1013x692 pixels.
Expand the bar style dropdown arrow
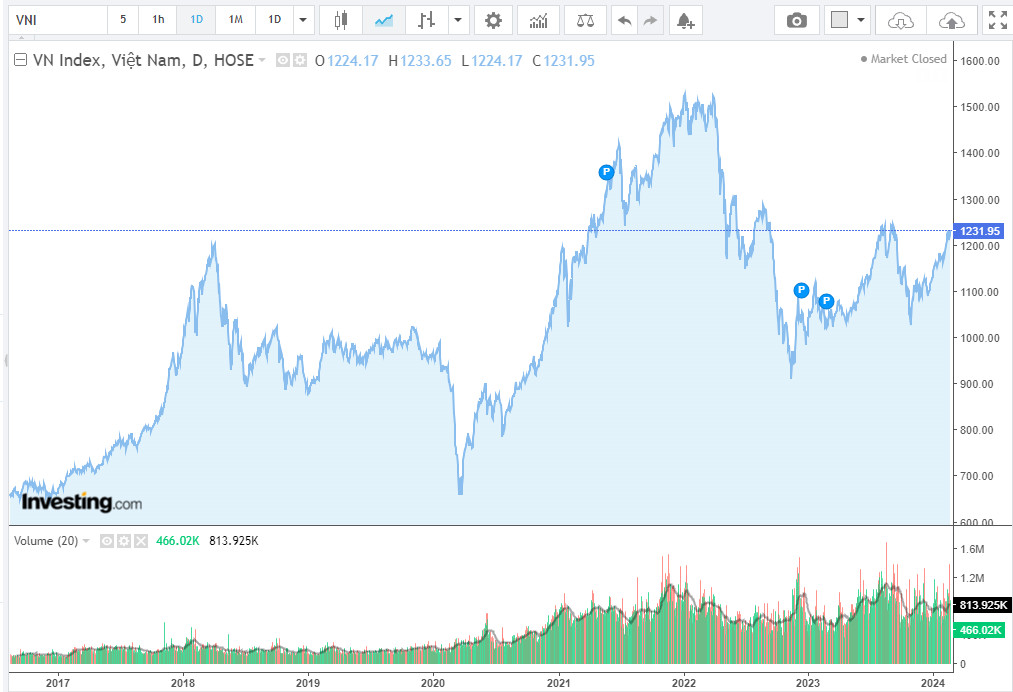pos(457,20)
